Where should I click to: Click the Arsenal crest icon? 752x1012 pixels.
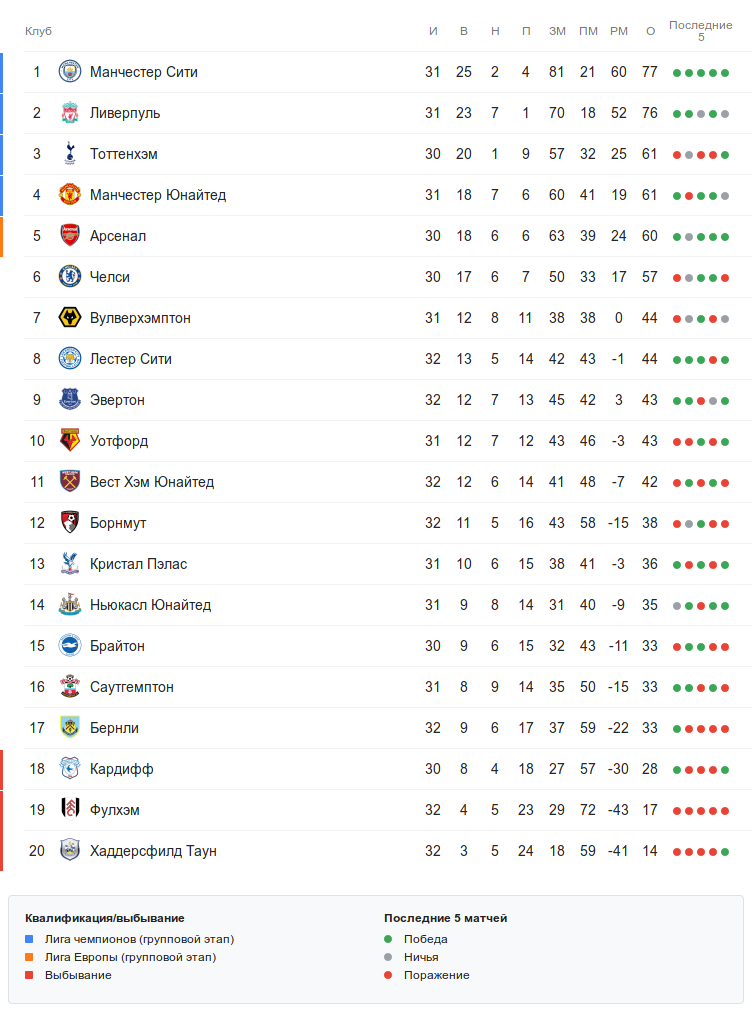[69, 236]
